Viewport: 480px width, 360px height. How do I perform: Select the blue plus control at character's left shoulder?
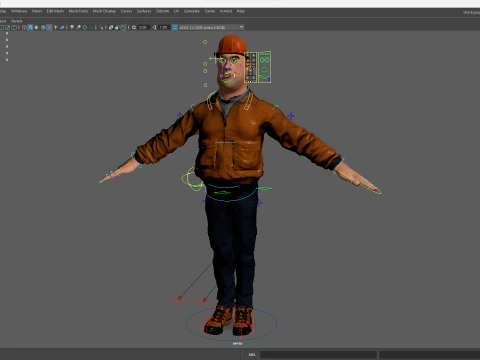point(291,116)
